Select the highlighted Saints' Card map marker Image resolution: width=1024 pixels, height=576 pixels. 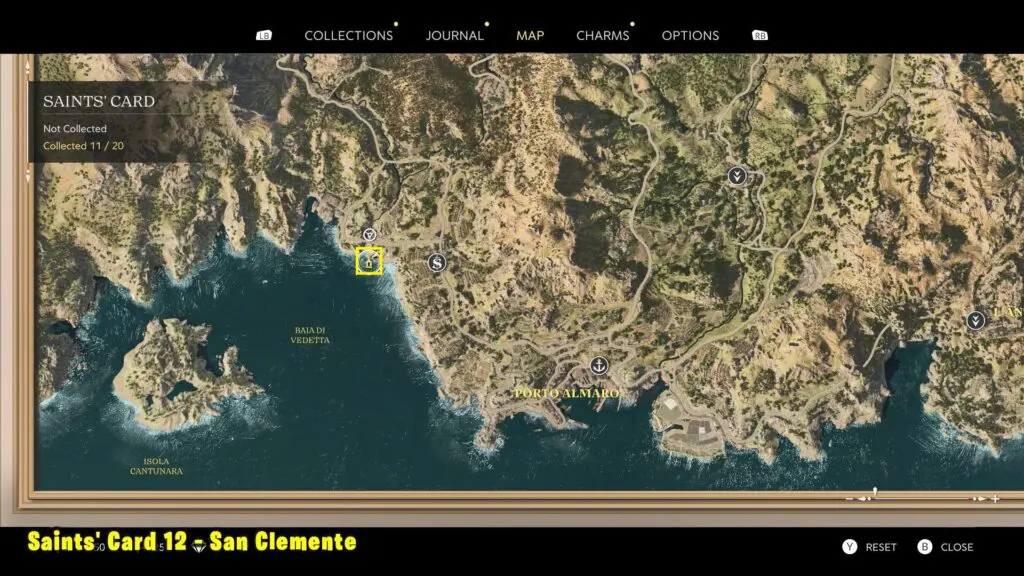(369, 261)
